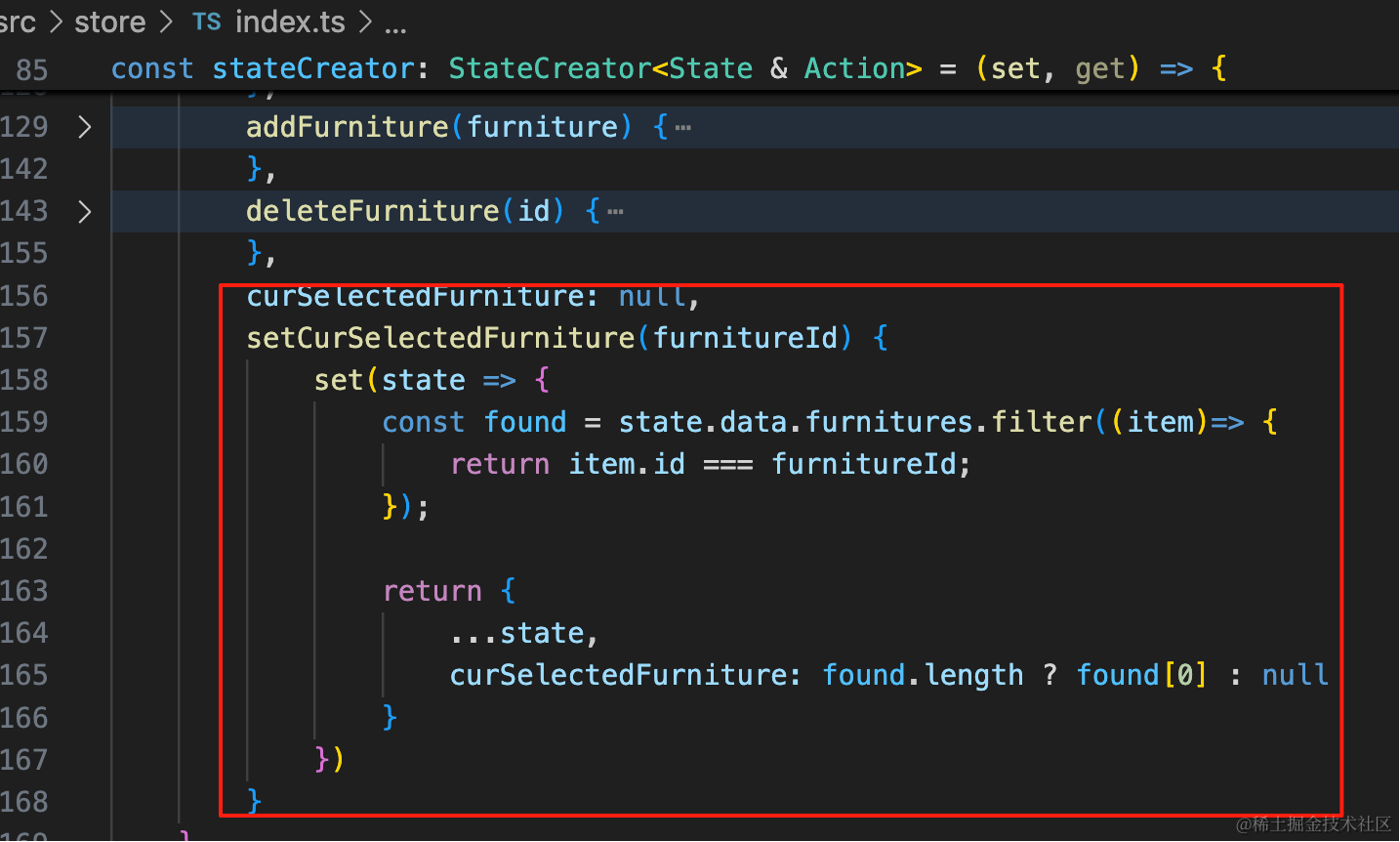Click set(state on line 158
The height and width of the screenshot is (842, 1400).
(390, 380)
